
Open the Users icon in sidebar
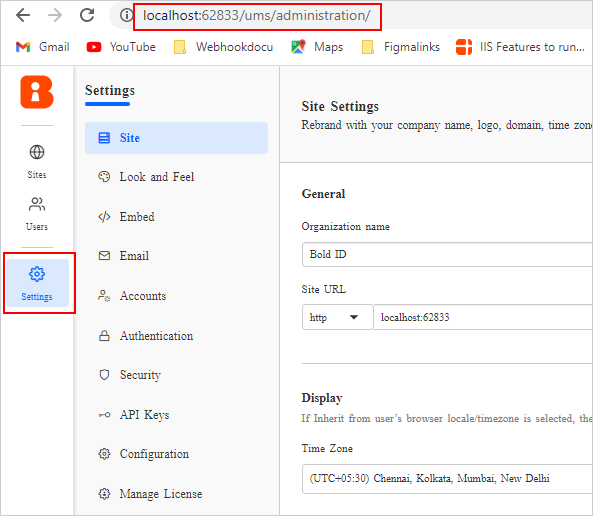click(x=37, y=205)
